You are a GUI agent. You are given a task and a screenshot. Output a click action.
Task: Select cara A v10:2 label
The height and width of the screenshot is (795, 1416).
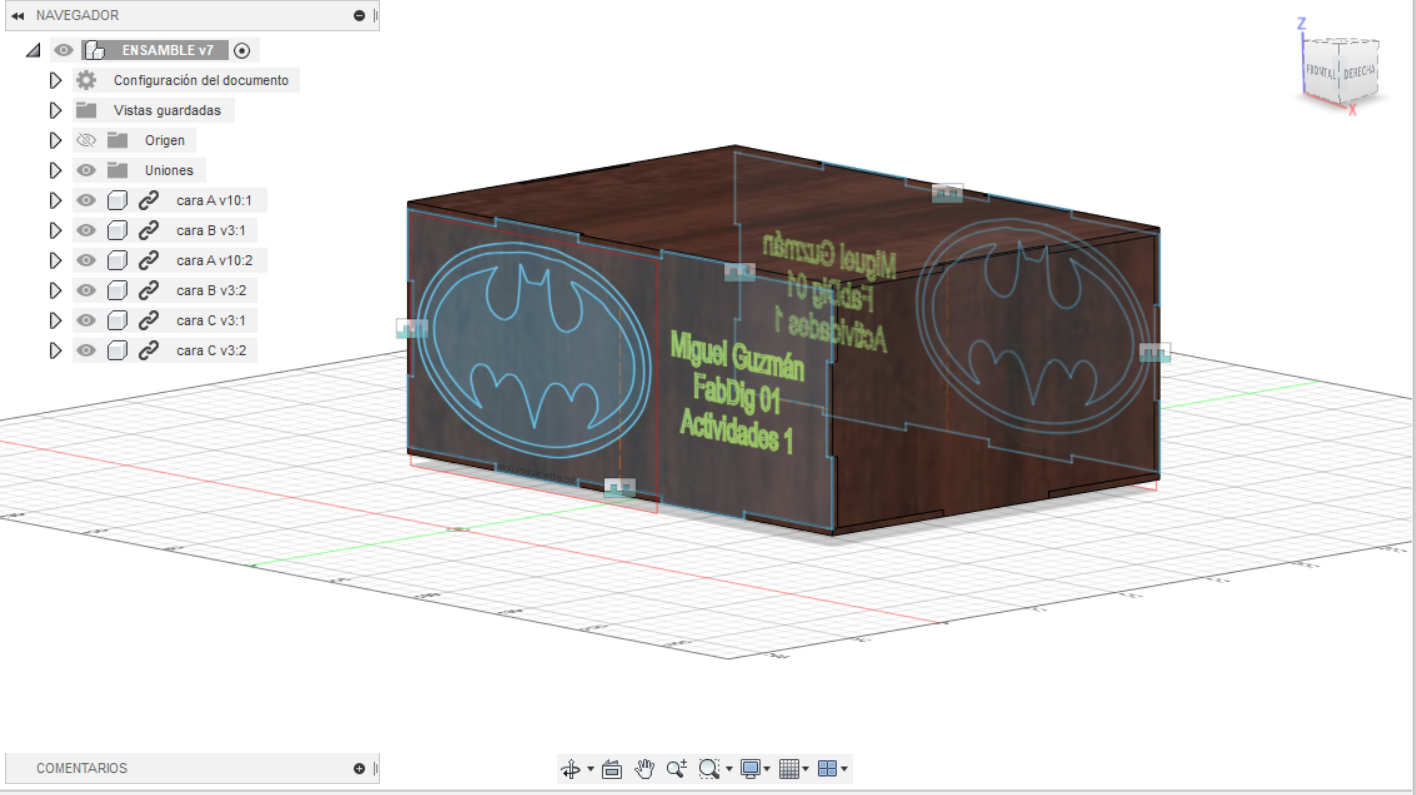pos(214,260)
